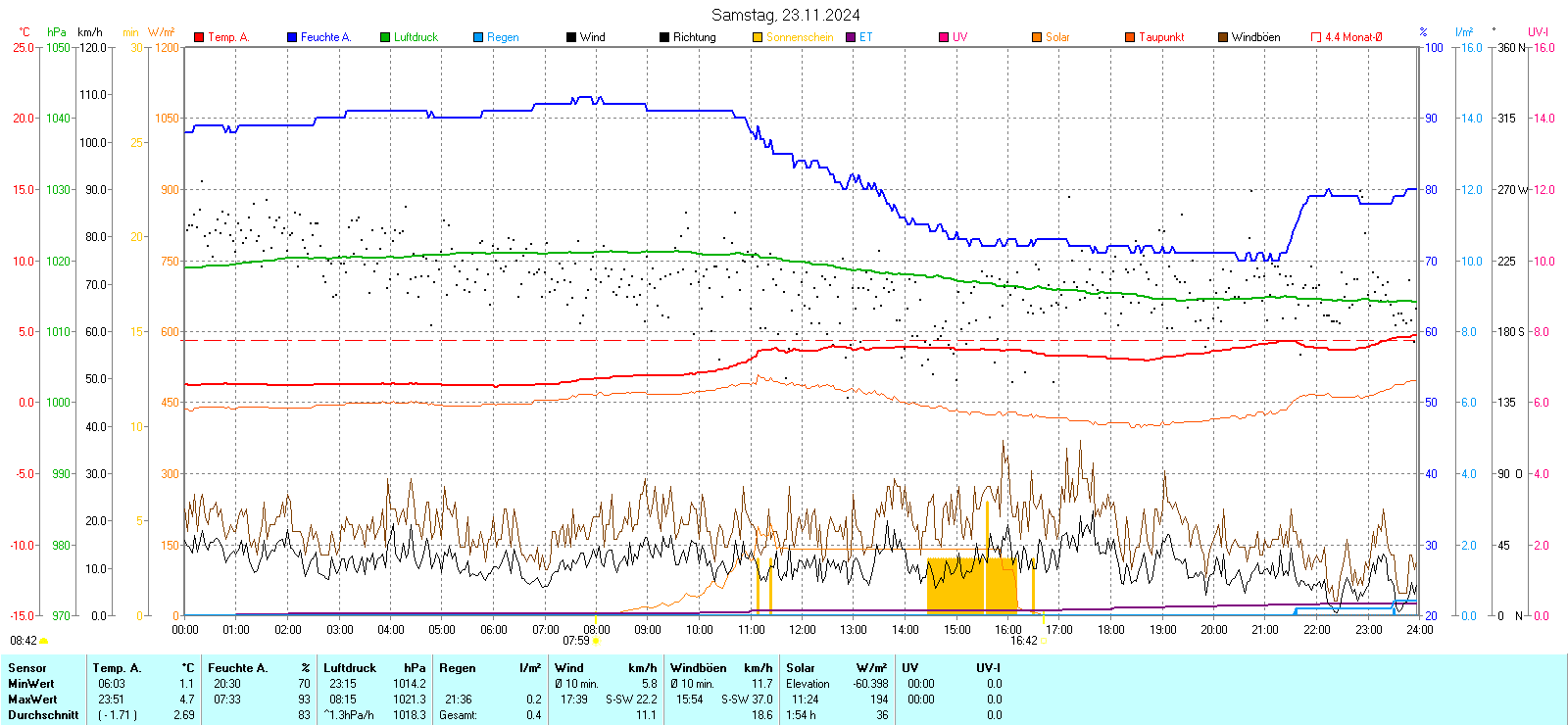Click the MaxWert row label
This screenshot has width=1568, height=725.
(x=32, y=700)
